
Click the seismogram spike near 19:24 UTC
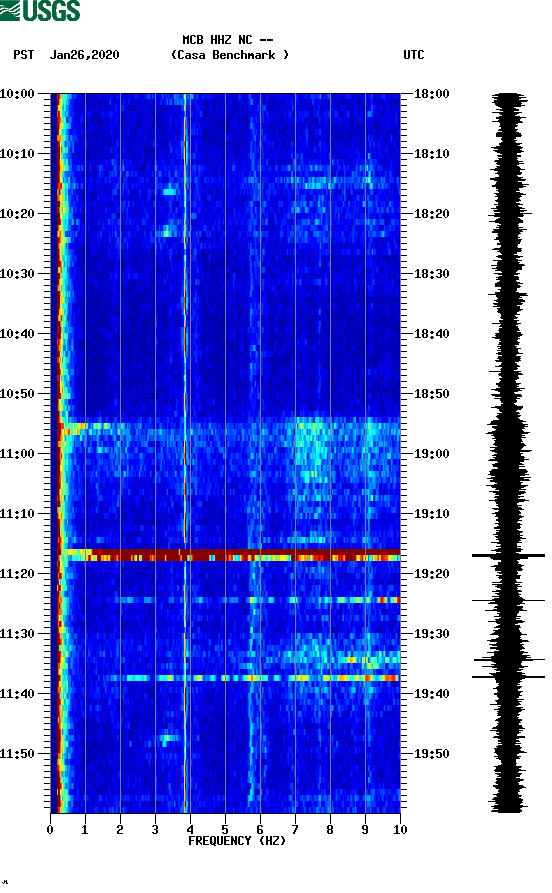508,600
